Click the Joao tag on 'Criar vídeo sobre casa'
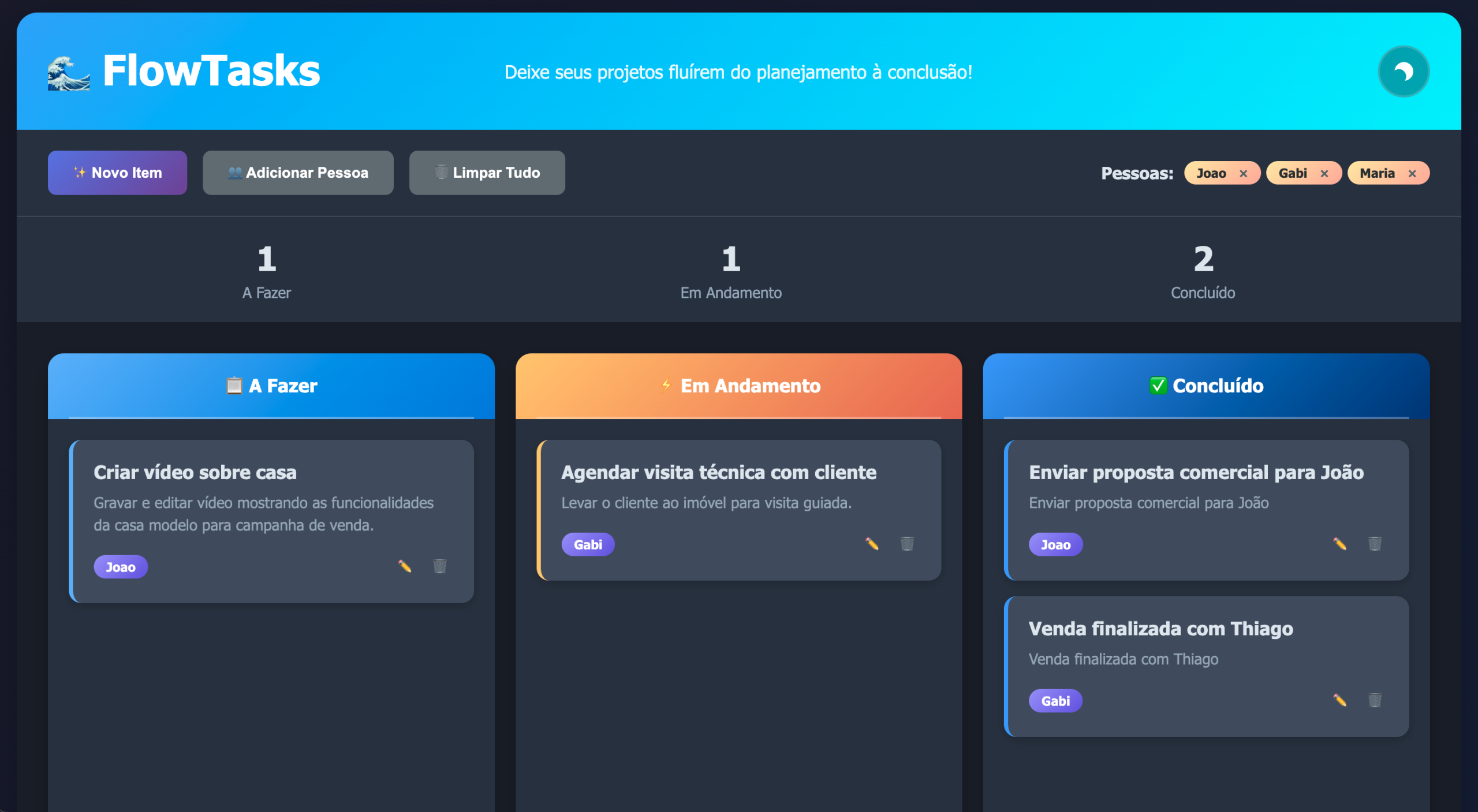The height and width of the screenshot is (812, 1478). pos(121,567)
